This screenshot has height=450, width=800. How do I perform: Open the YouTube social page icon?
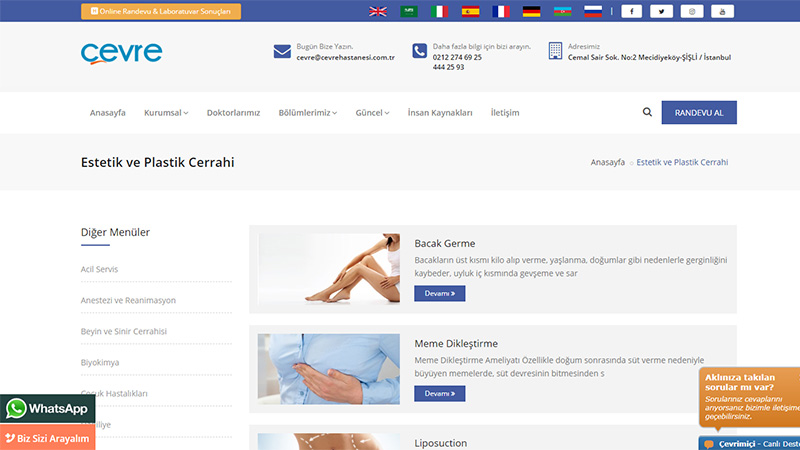(x=722, y=11)
